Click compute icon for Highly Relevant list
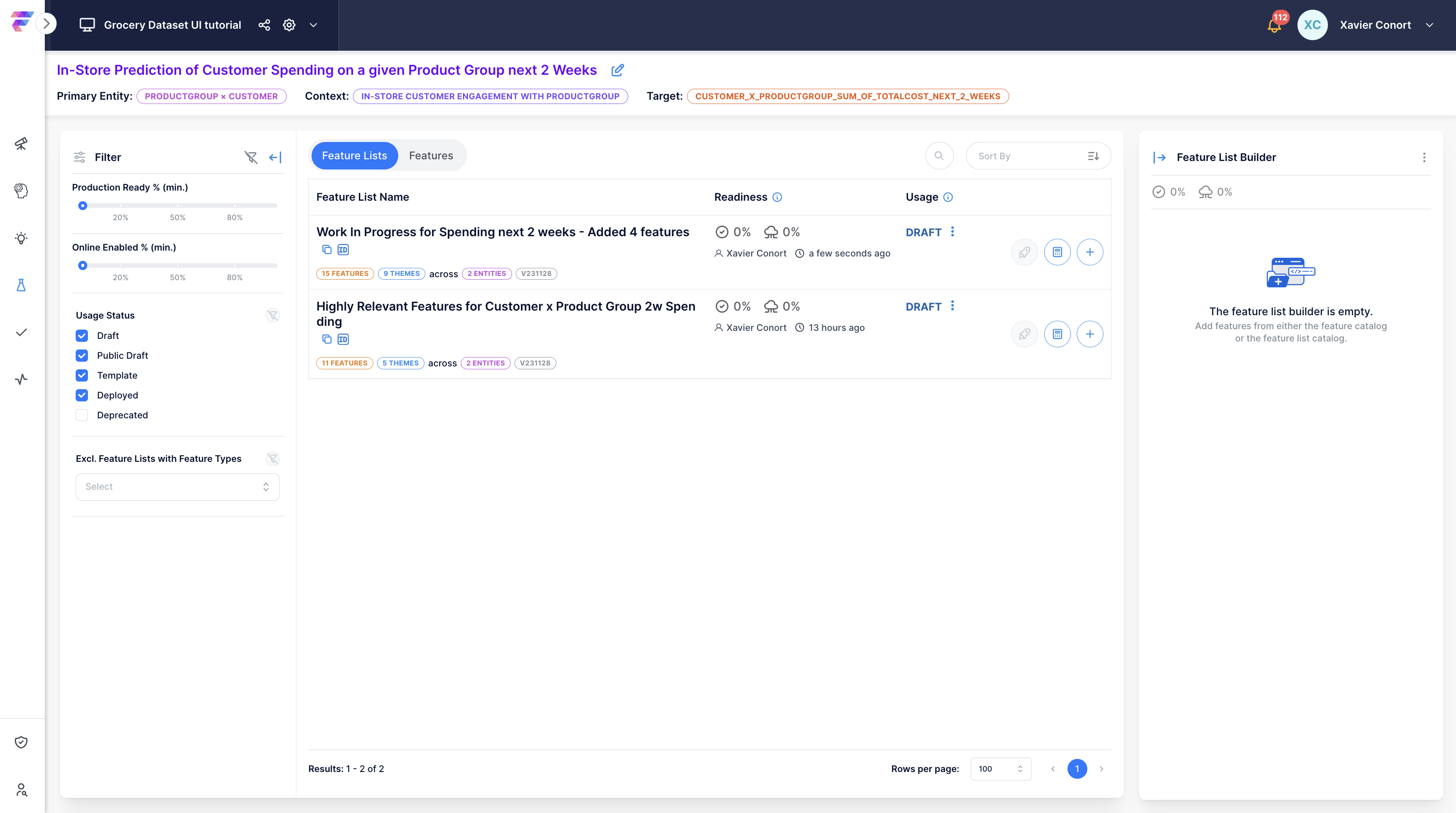The image size is (1456, 813). coord(1057,334)
